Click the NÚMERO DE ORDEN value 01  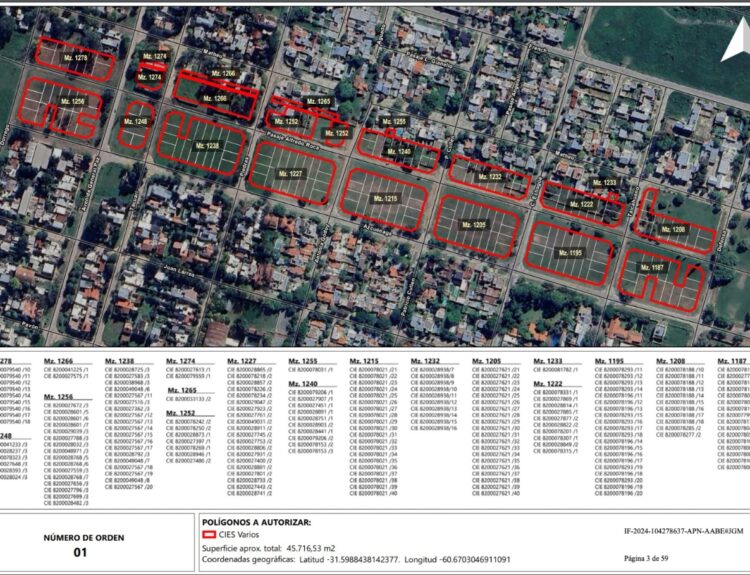click(x=81, y=550)
